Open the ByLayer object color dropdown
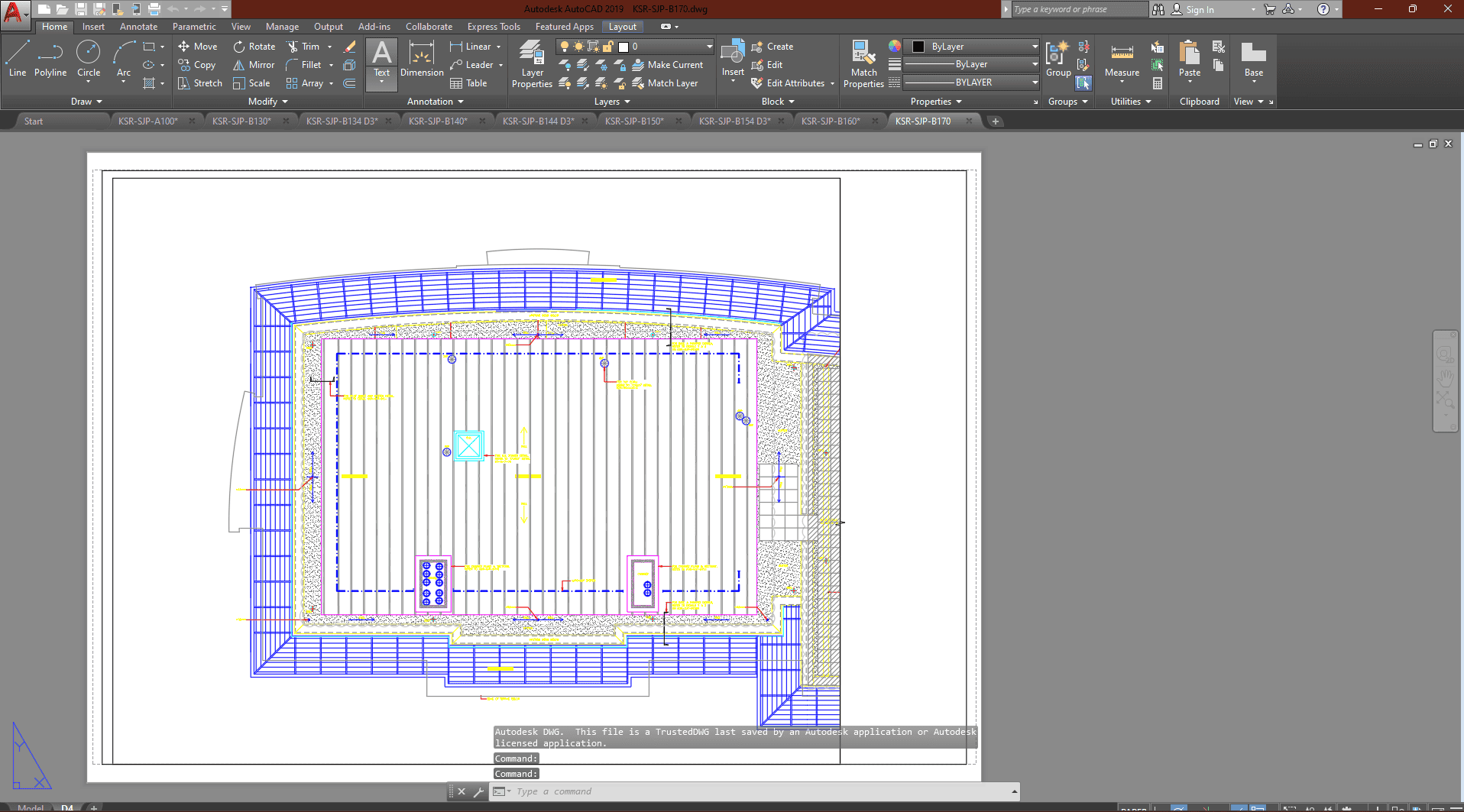Screen dimensions: 1464x812 [1035, 47]
